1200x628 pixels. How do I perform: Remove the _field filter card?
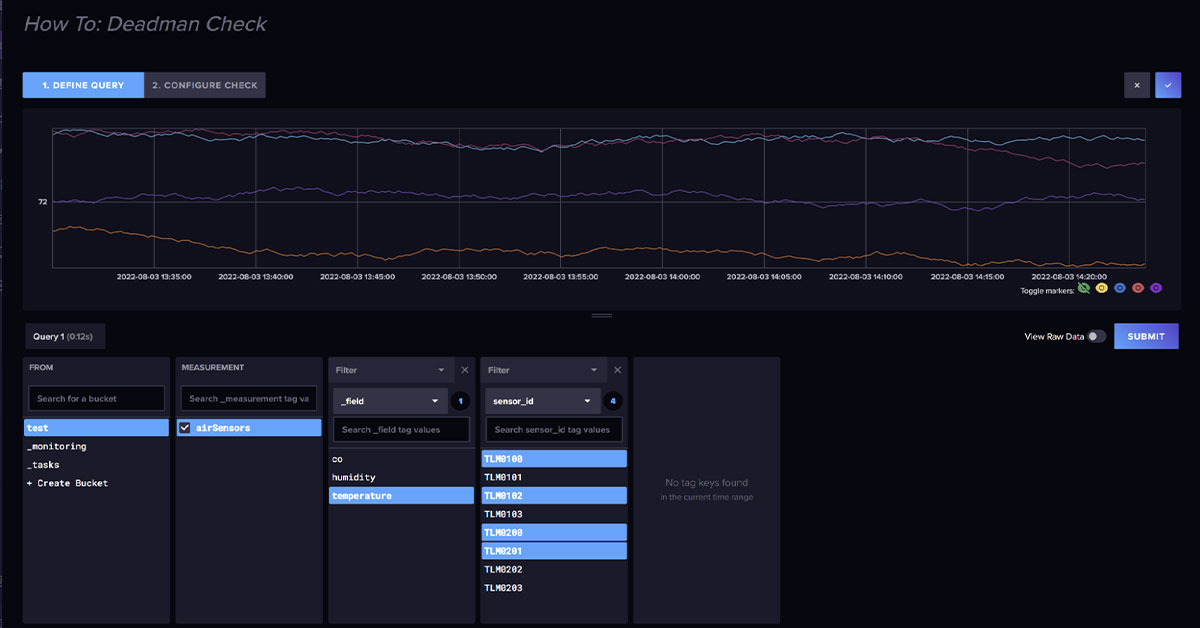(x=464, y=369)
